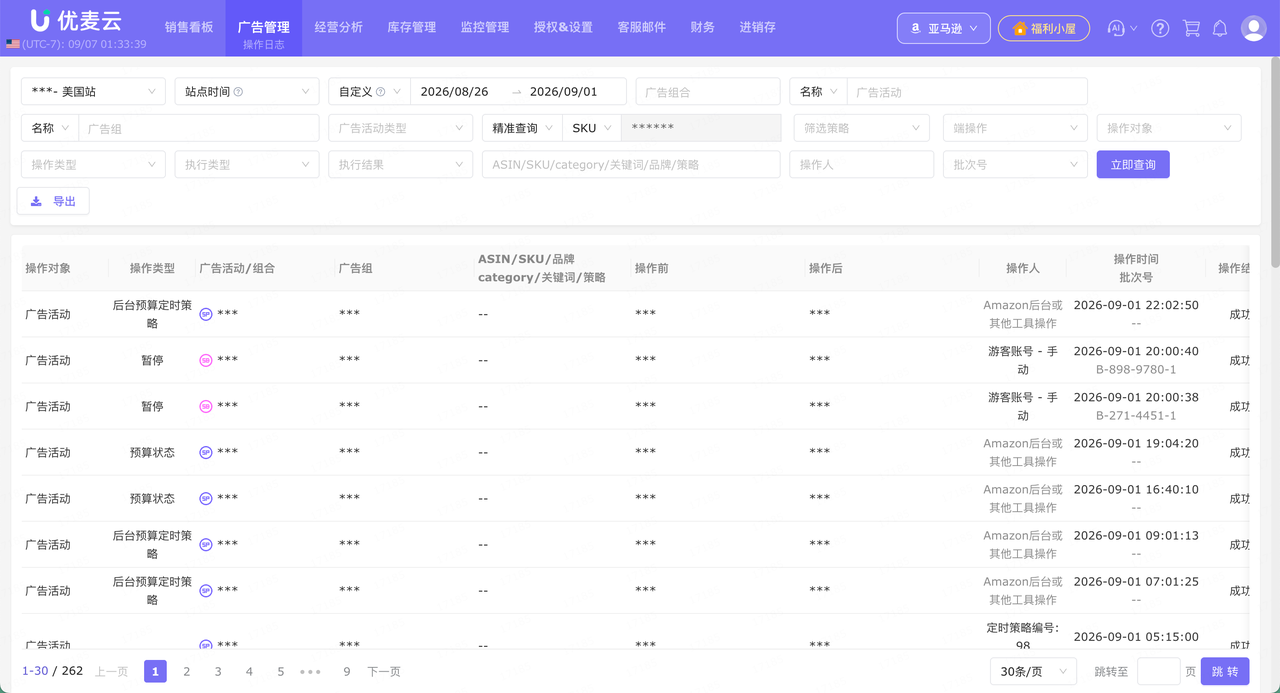Click SP icon in 09:01:13 row
1280x693 pixels.
point(206,544)
